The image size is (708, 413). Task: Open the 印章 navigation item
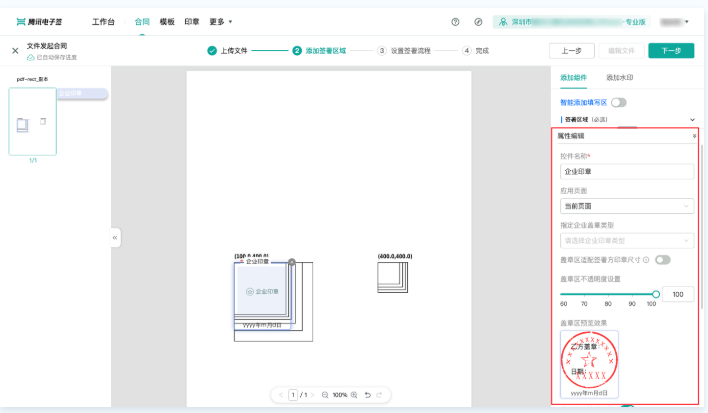(192, 22)
